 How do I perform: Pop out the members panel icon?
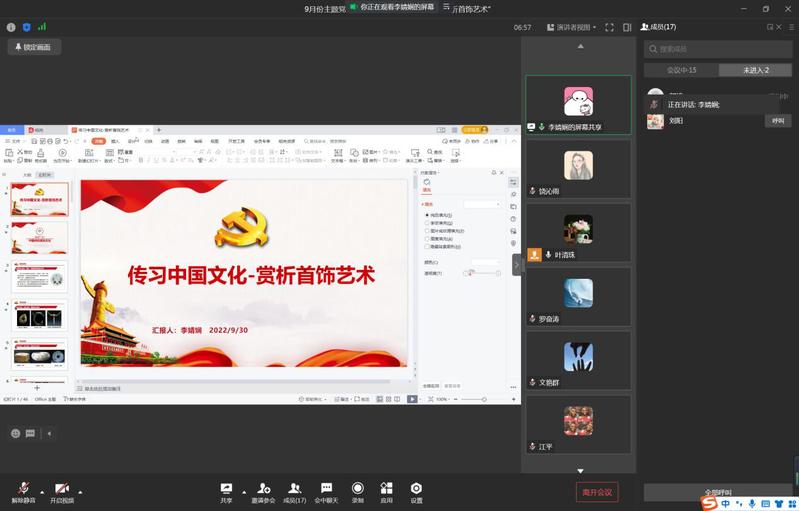770,27
